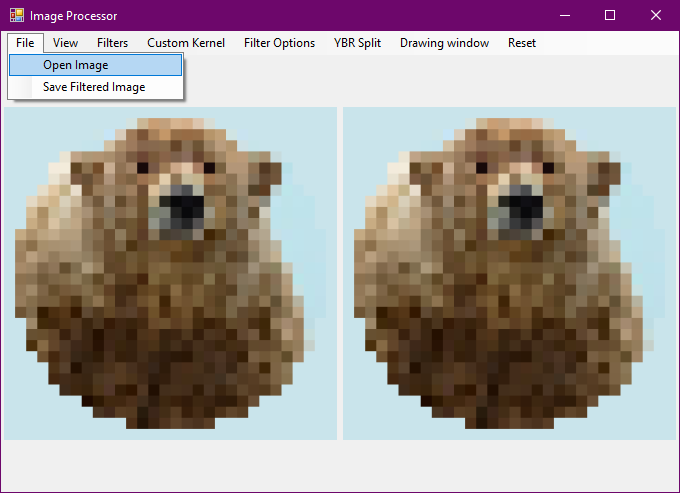Image resolution: width=680 pixels, height=493 pixels.
Task: Minimize the Image Processor window
Action: point(565,16)
